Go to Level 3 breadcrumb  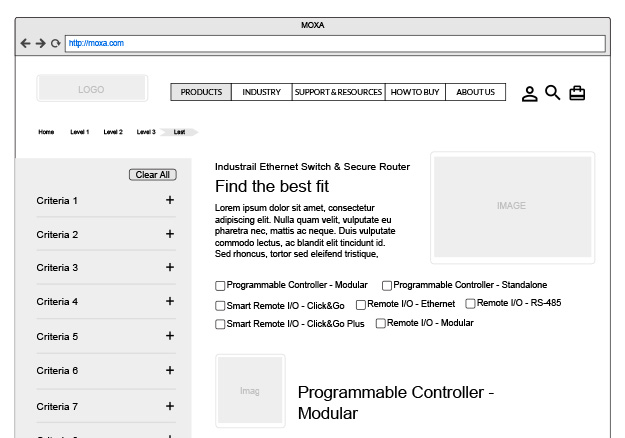146,132
